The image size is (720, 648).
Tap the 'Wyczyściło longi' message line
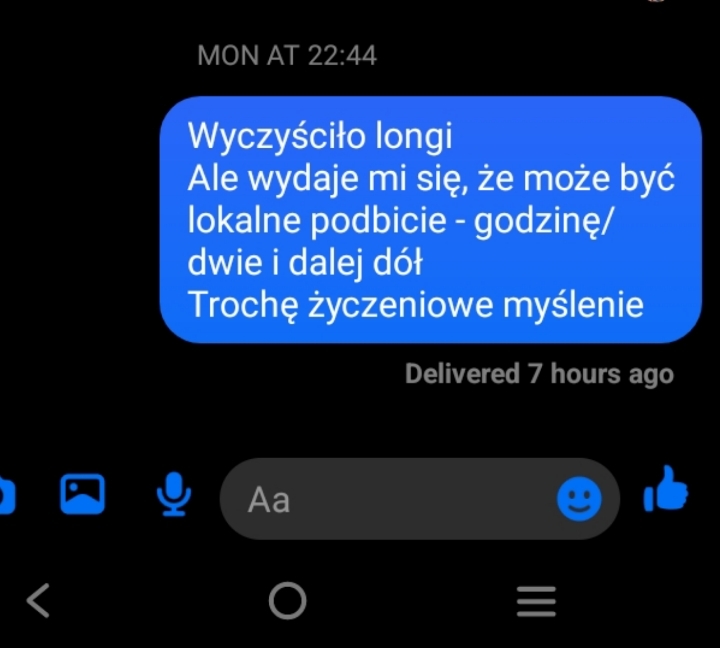[320, 136]
